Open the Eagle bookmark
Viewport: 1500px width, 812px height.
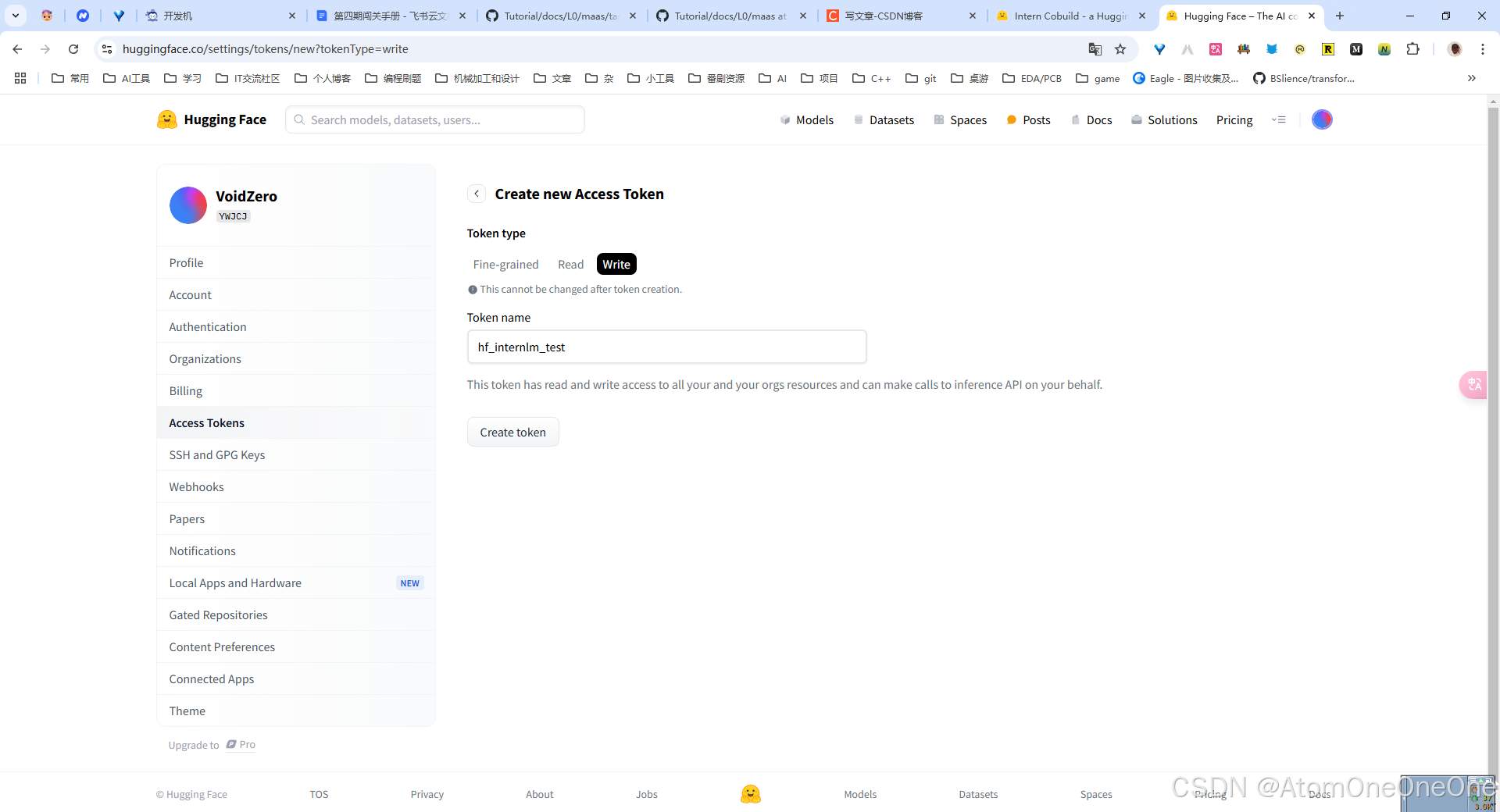(1186, 78)
